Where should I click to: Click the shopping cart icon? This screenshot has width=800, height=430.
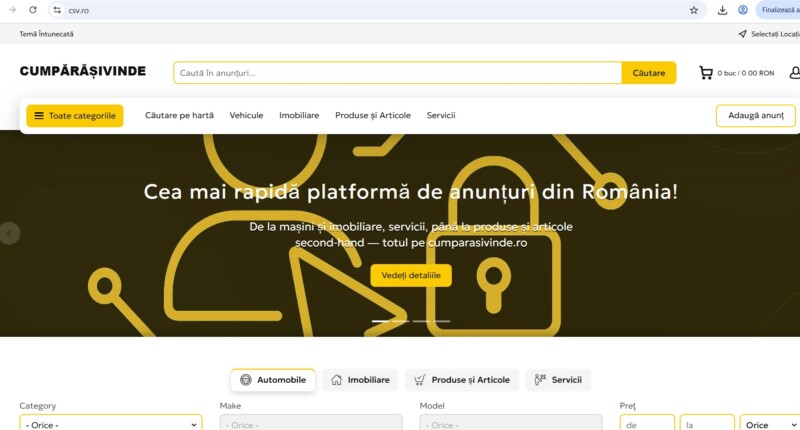(x=706, y=73)
